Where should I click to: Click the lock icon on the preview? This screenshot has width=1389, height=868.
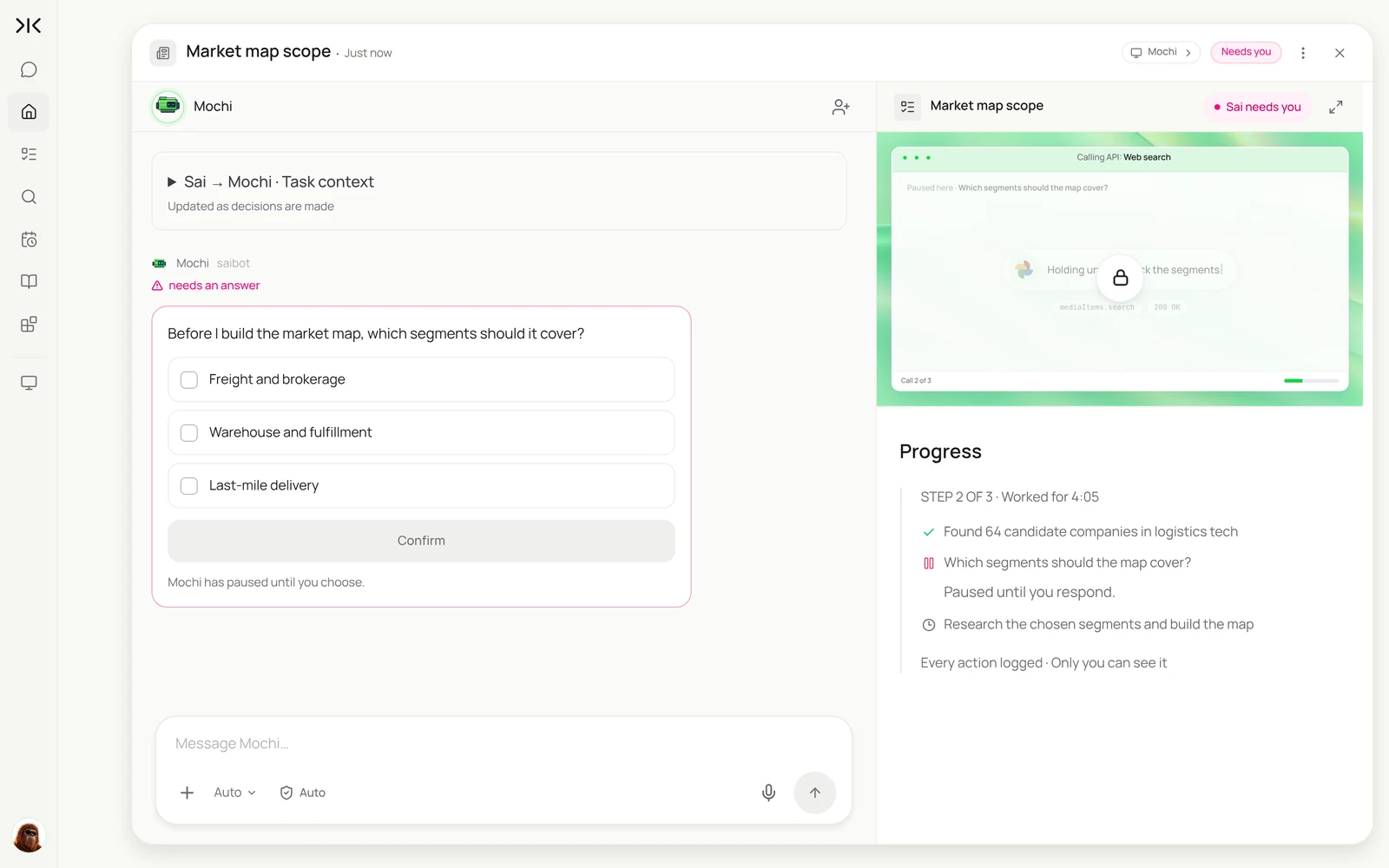pos(1121,278)
